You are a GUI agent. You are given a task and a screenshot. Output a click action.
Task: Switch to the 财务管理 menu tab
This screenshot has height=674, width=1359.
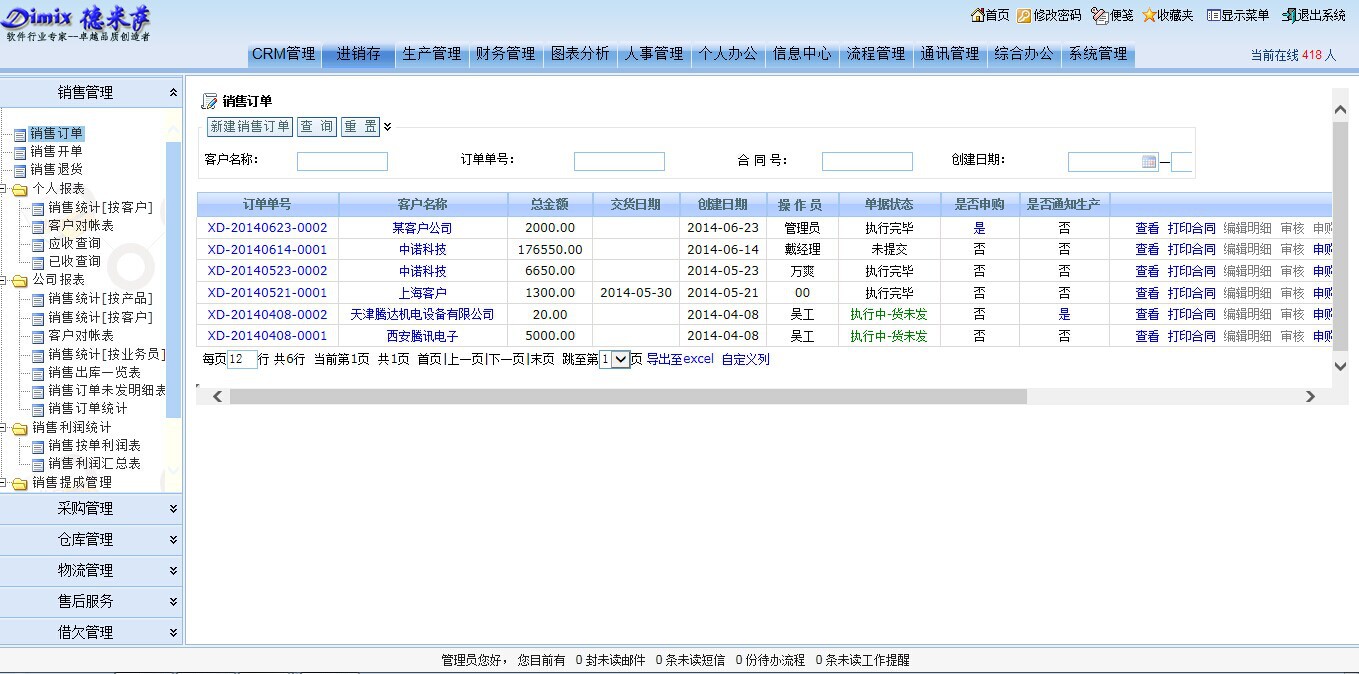505,54
